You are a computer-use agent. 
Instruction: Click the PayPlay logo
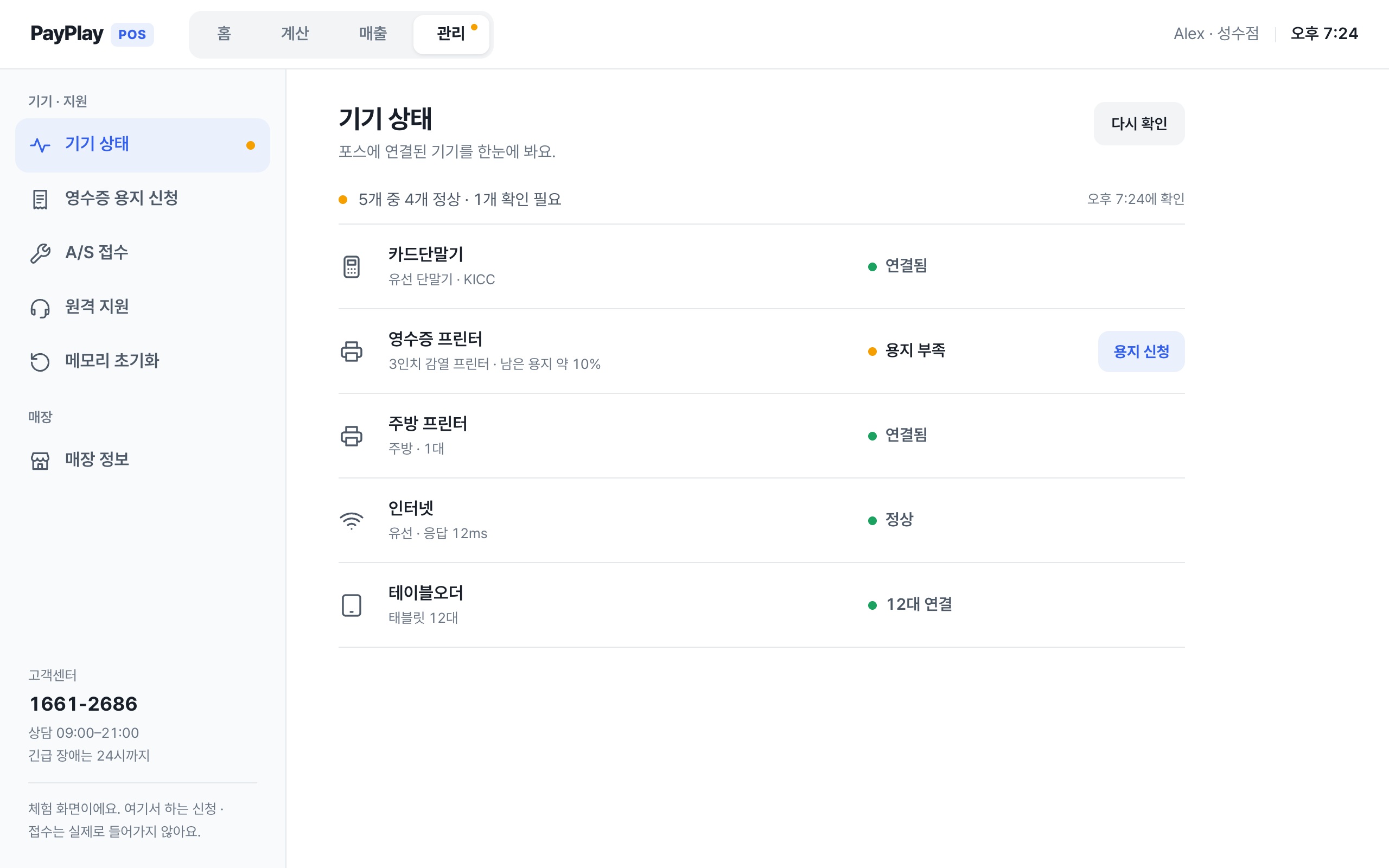coord(67,34)
